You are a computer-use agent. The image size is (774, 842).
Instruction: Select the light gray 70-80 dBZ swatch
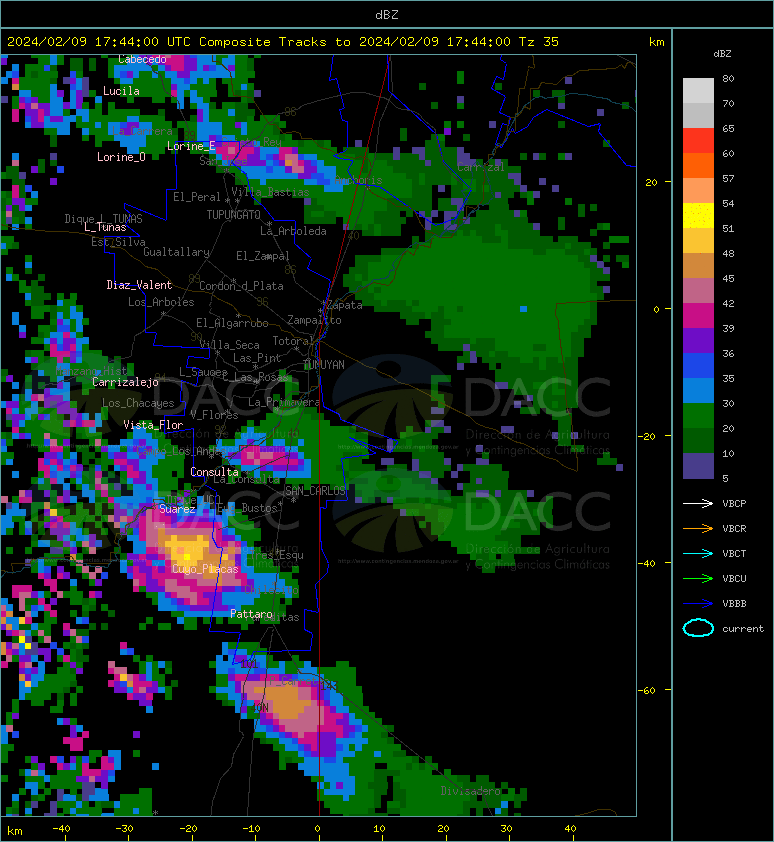698,91
